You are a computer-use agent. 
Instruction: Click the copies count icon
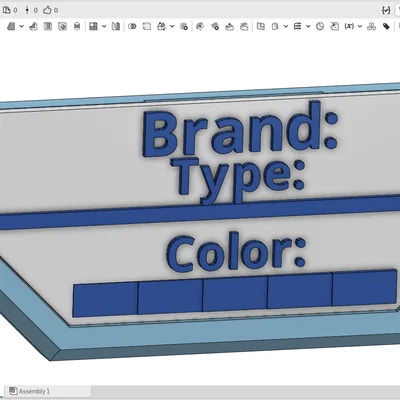(7, 10)
